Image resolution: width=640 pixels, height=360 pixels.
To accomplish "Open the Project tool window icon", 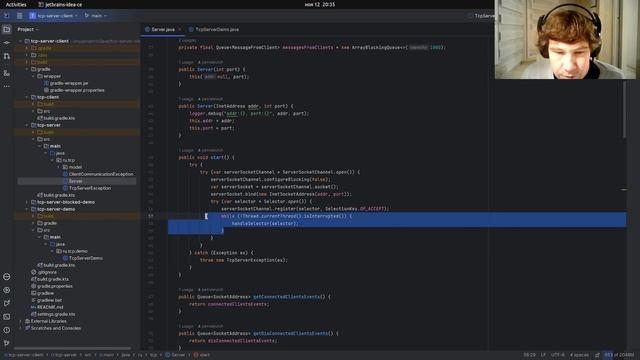I will tap(7, 29).
